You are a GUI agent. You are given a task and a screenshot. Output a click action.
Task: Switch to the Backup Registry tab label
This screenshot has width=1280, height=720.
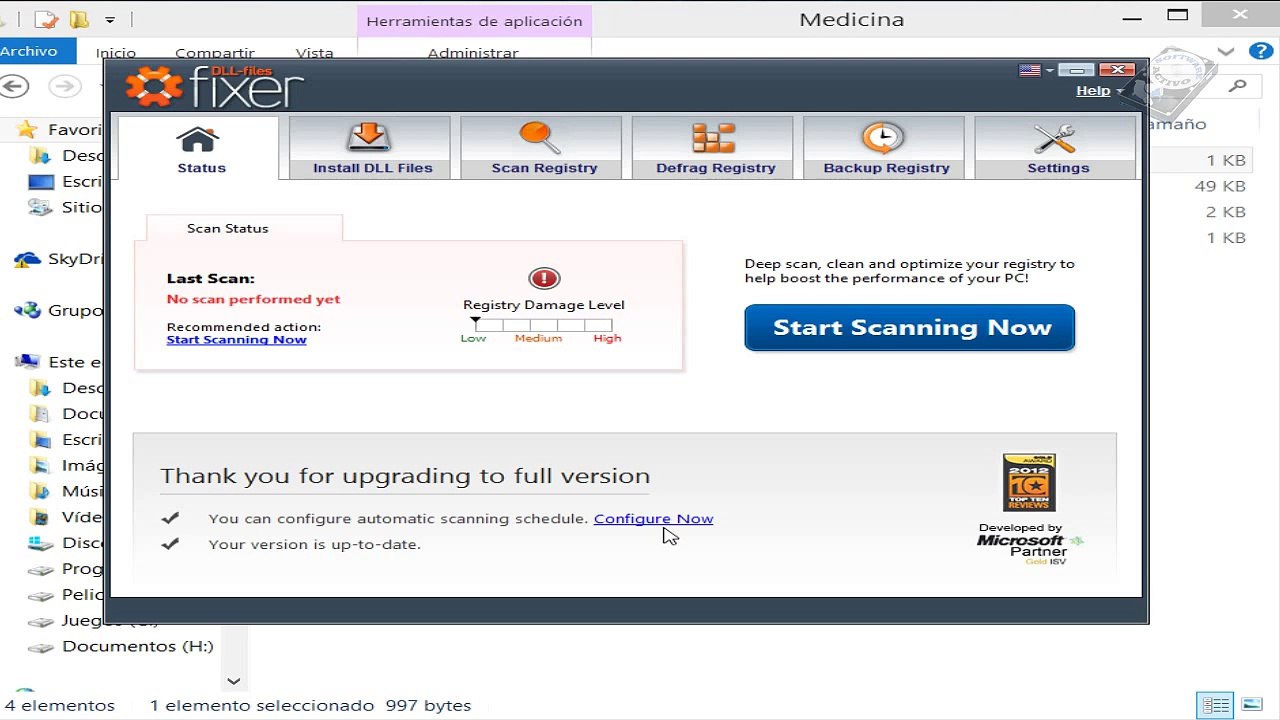tap(886, 168)
